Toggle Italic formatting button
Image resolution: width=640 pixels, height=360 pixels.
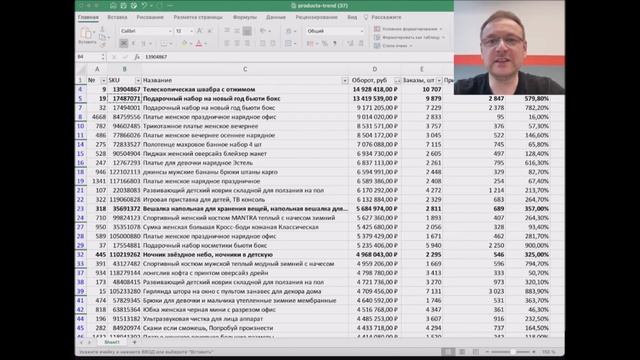(x=133, y=43)
